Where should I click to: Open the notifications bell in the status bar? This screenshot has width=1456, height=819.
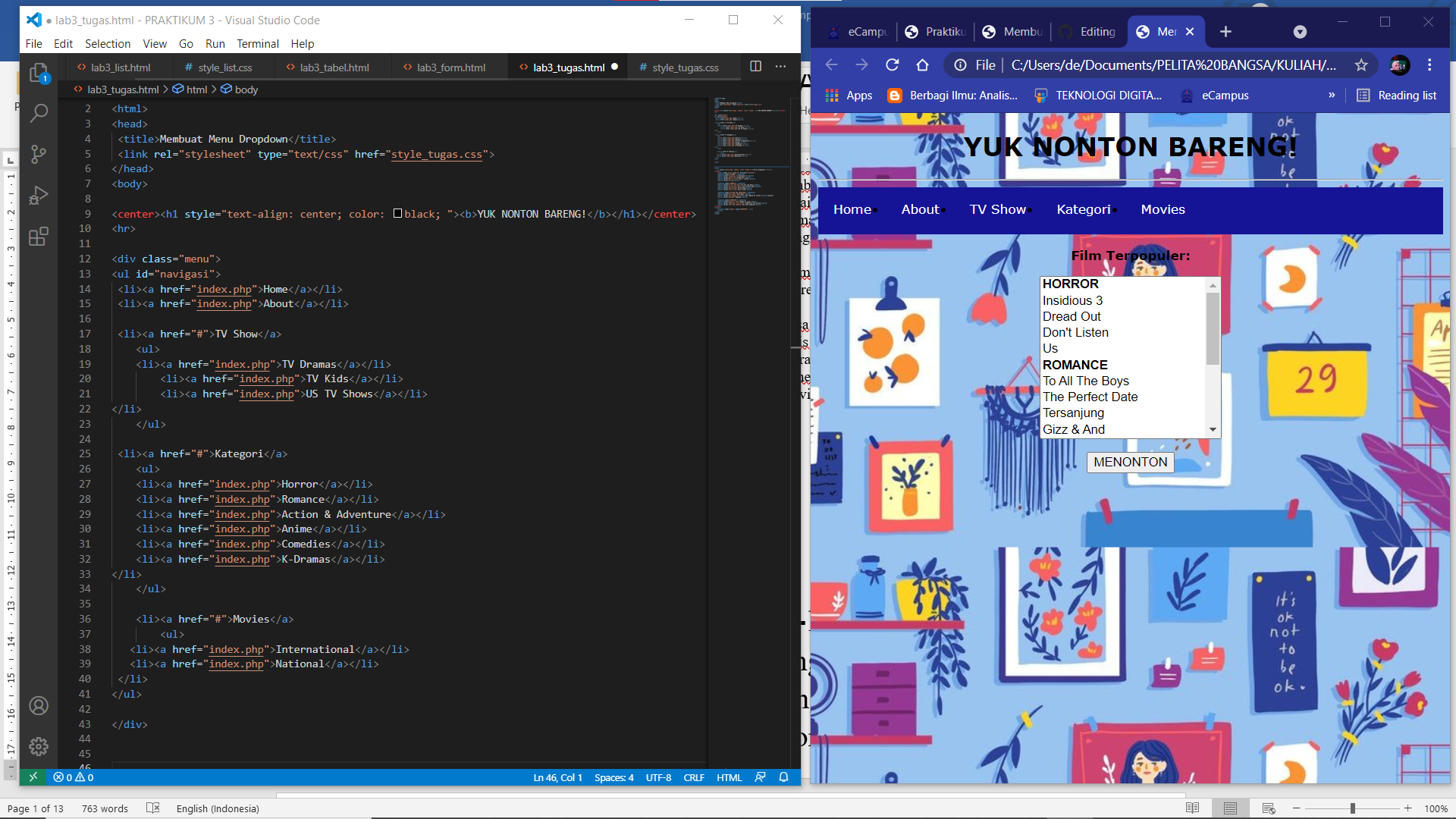(783, 777)
